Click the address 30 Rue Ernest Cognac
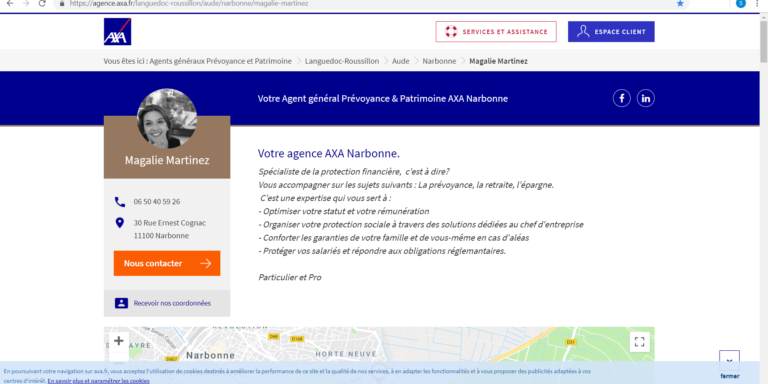 point(170,223)
